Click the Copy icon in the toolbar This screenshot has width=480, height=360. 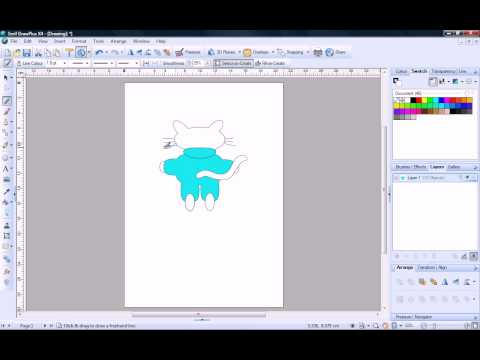[48, 52]
